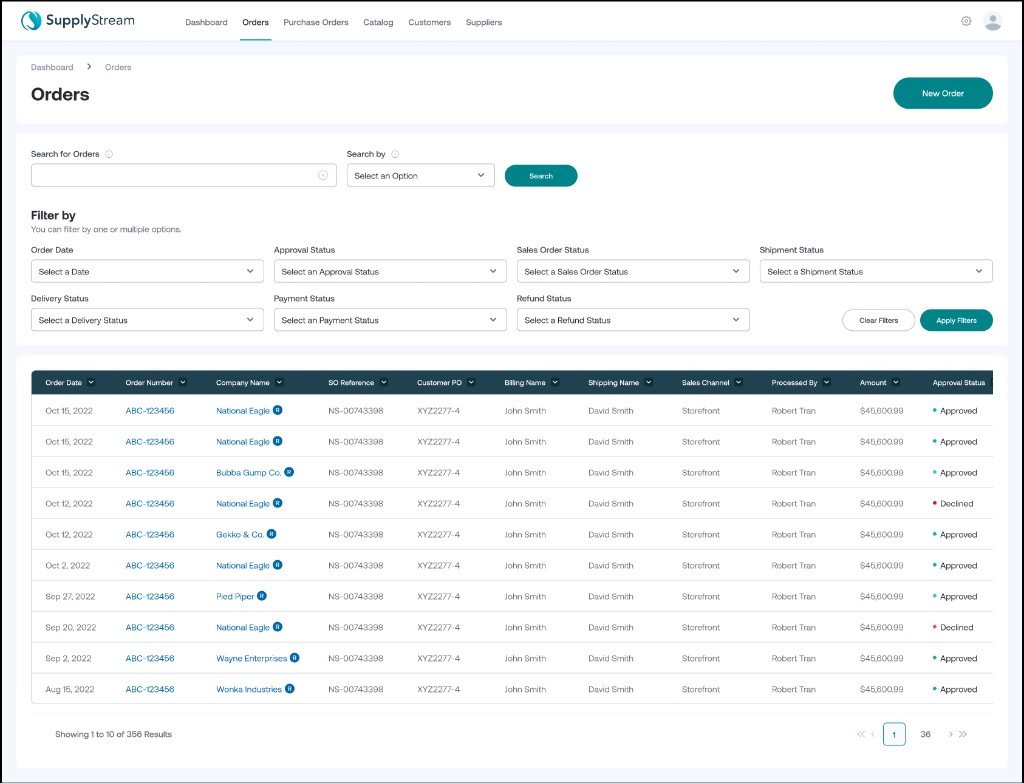This screenshot has width=1024, height=783.
Task: Go to the last page arrow
Action: pos(963,734)
